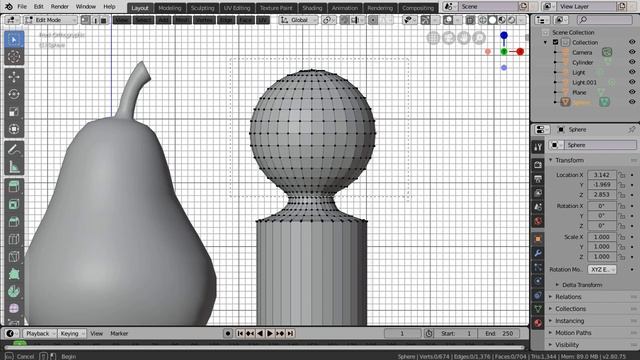Select the Spin tool
This screenshot has height=360, width=640.
coord(14,291)
